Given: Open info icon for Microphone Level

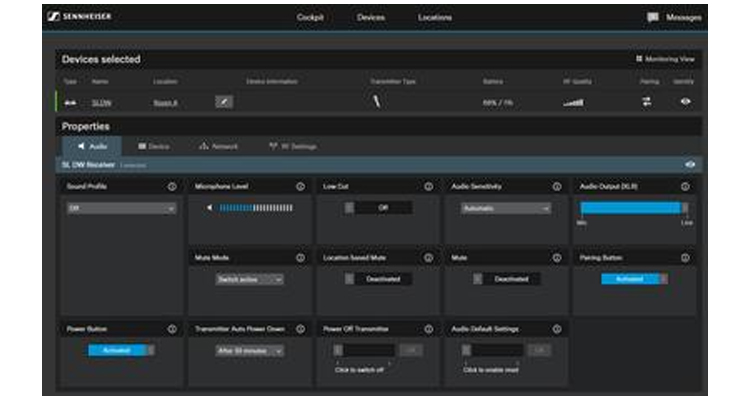Looking at the screenshot, I should click(x=300, y=186).
